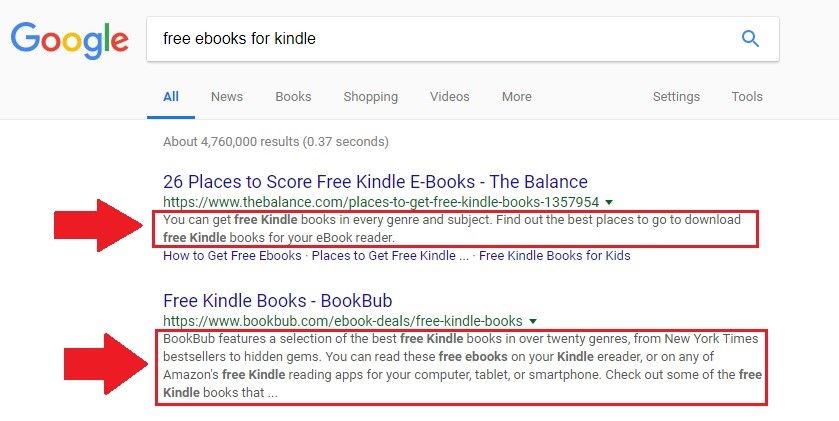The width and height of the screenshot is (839, 421).
Task: Follow the How to Get Free Ebooks sitelink
Action: 232,256
